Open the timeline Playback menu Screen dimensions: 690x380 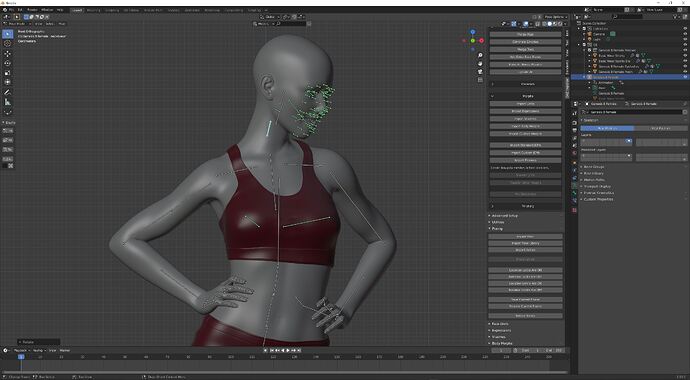point(21,351)
